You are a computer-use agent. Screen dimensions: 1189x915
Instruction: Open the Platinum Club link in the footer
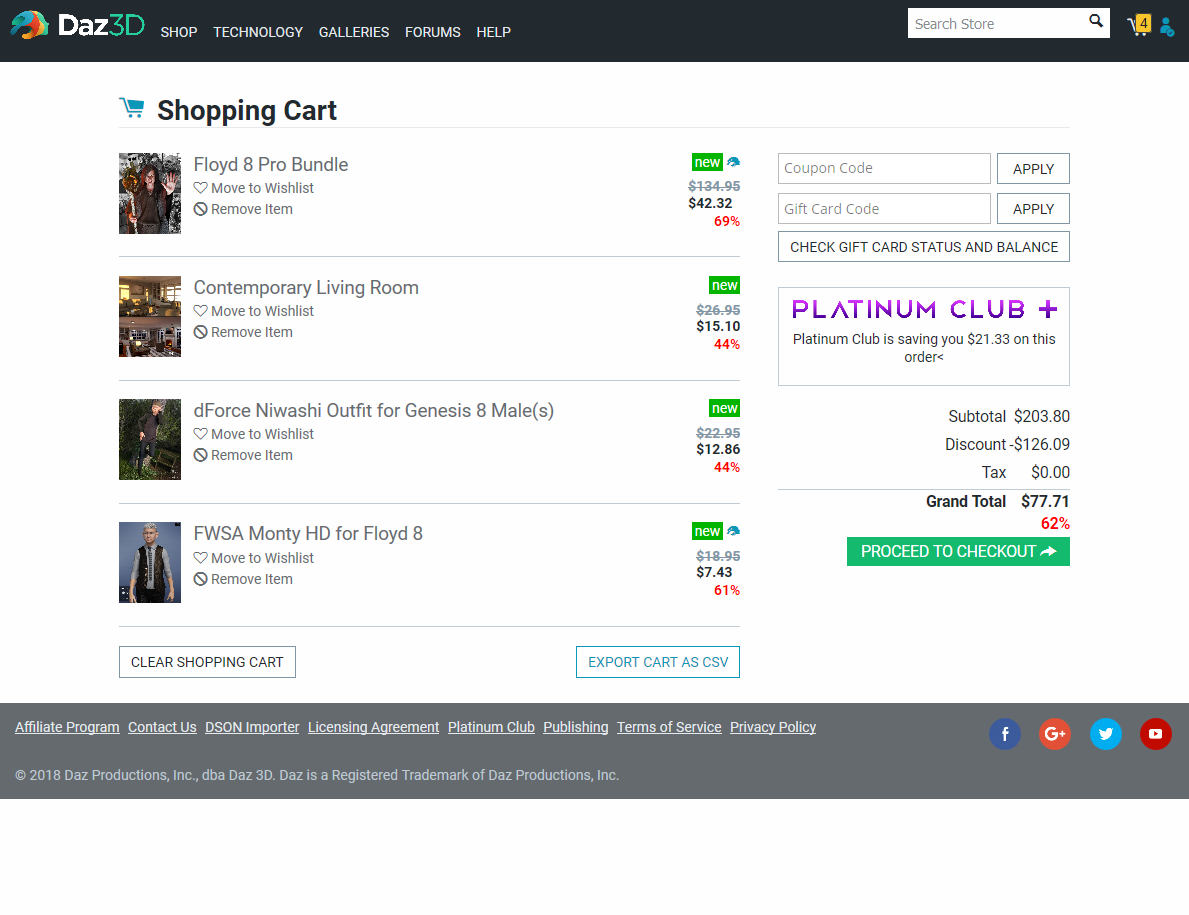(x=491, y=727)
